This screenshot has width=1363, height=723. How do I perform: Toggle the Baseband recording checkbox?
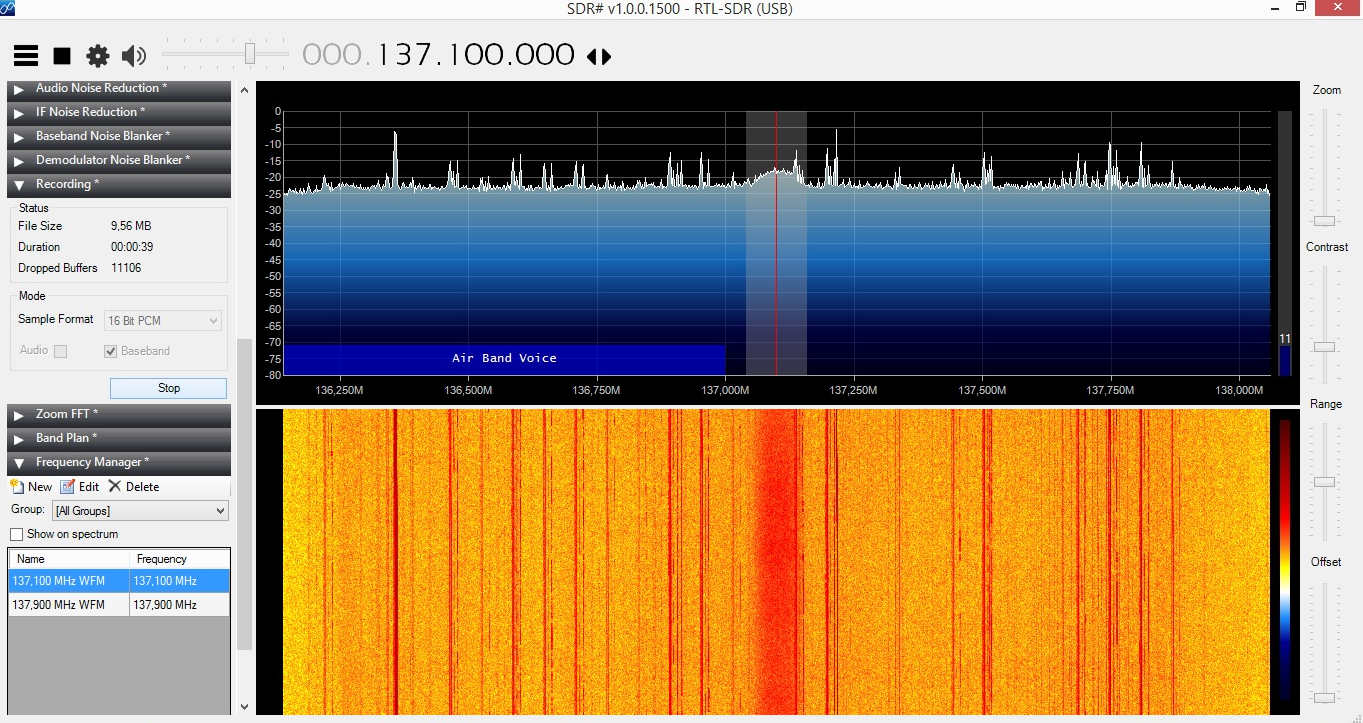[x=111, y=351]
